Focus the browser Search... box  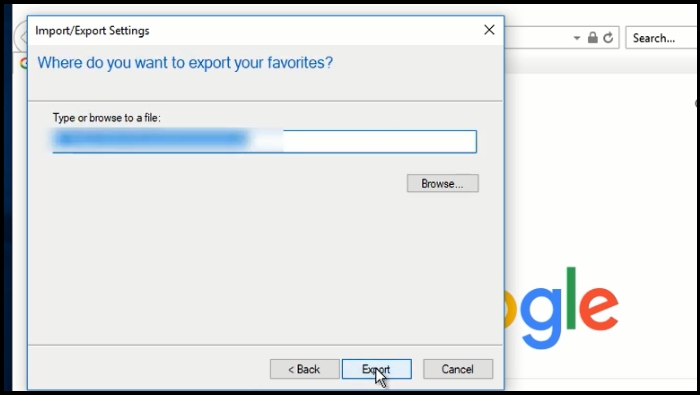[x=662, y=38]
